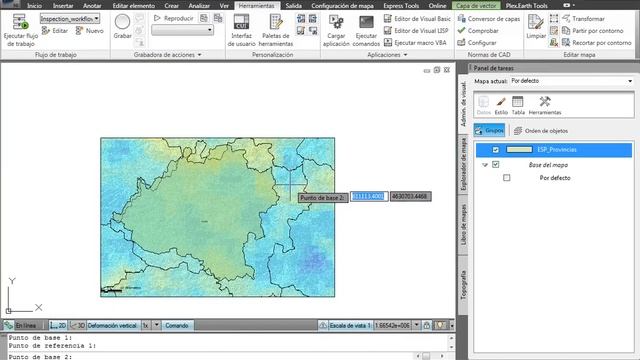
Task: Click Orden de objetos button
Action: tap(541, 131)
